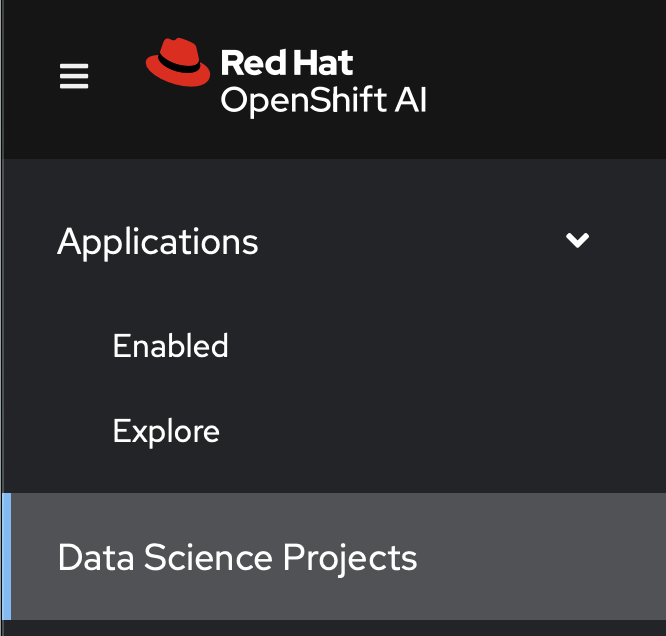This screenshot has height=636, width=666.
Task: Select Data Science Projects in sidebar
Action: tap(334, 557)
